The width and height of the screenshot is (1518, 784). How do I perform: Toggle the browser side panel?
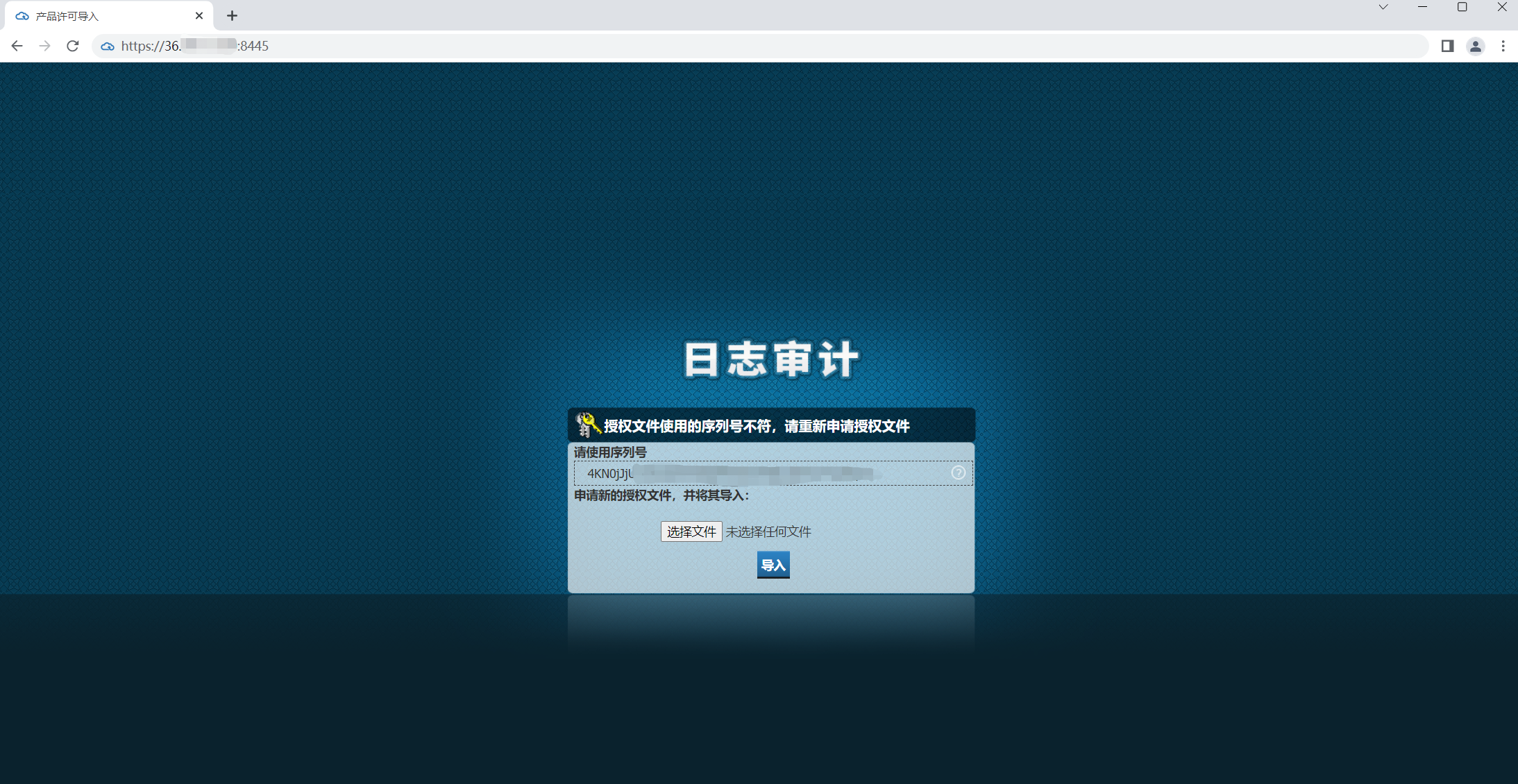click(1448, 46)
